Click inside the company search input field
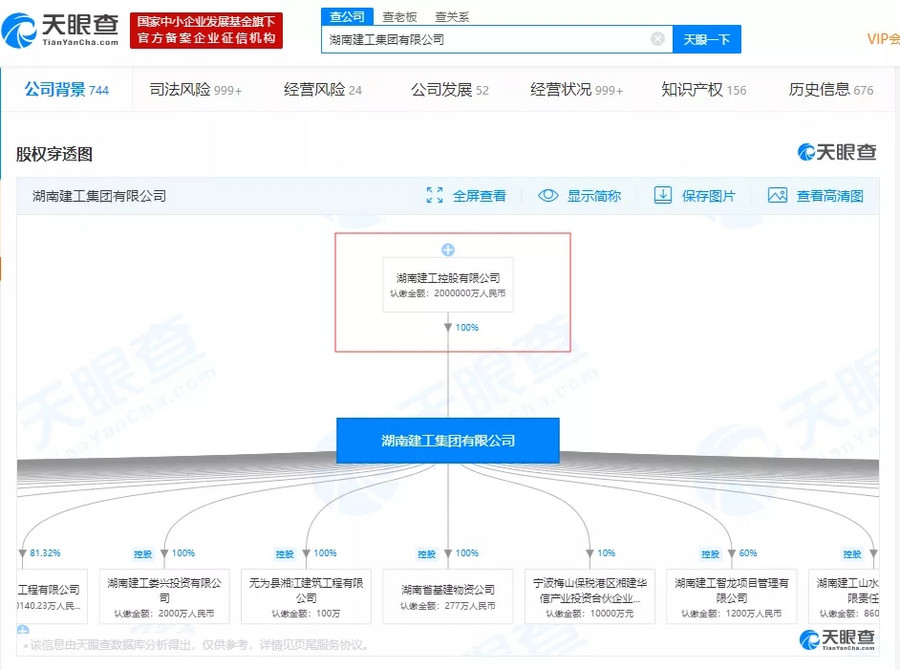This screenshot has height=670, width=900. (x=485, y=39)
